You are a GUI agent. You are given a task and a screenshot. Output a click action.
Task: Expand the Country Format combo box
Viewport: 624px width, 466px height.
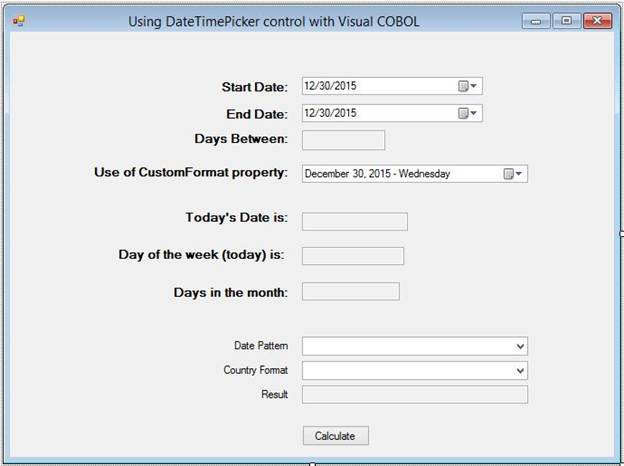click(x=519, y=371)
